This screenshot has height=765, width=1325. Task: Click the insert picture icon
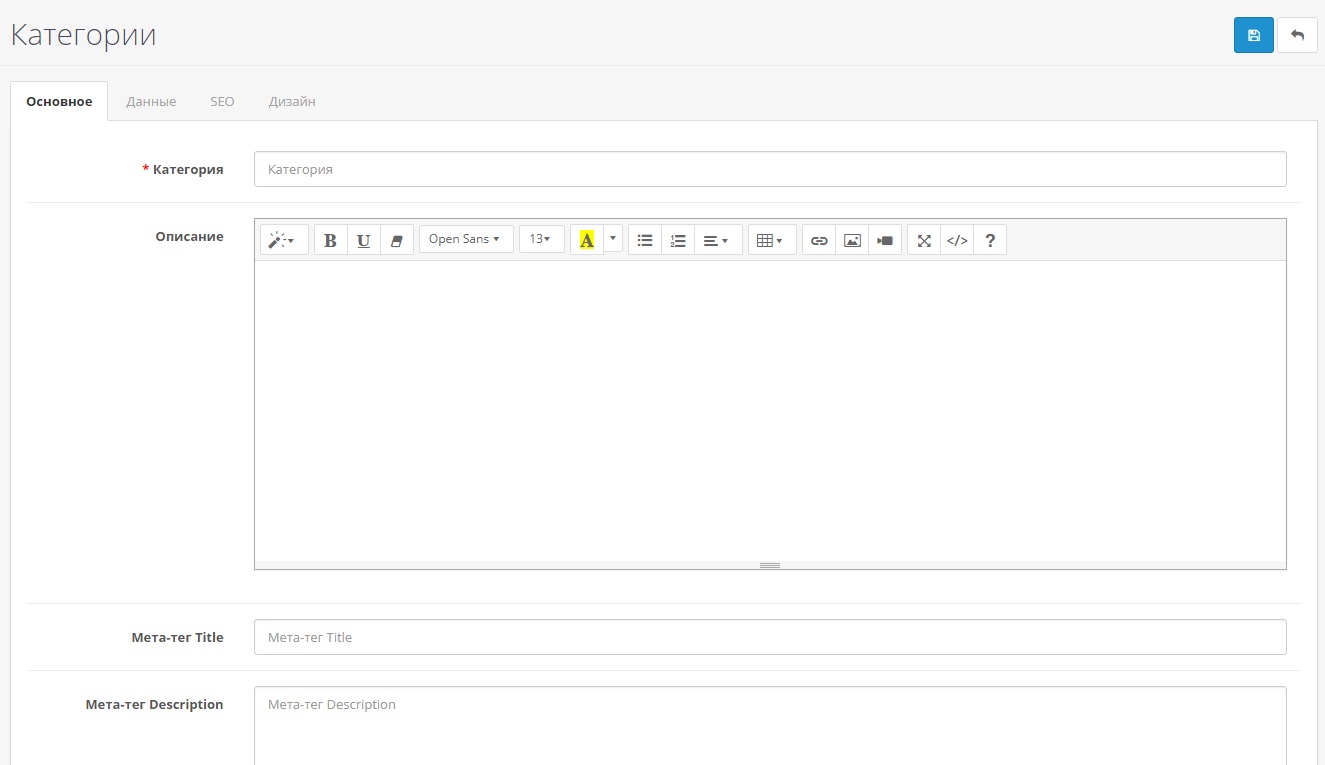point(852,240)
